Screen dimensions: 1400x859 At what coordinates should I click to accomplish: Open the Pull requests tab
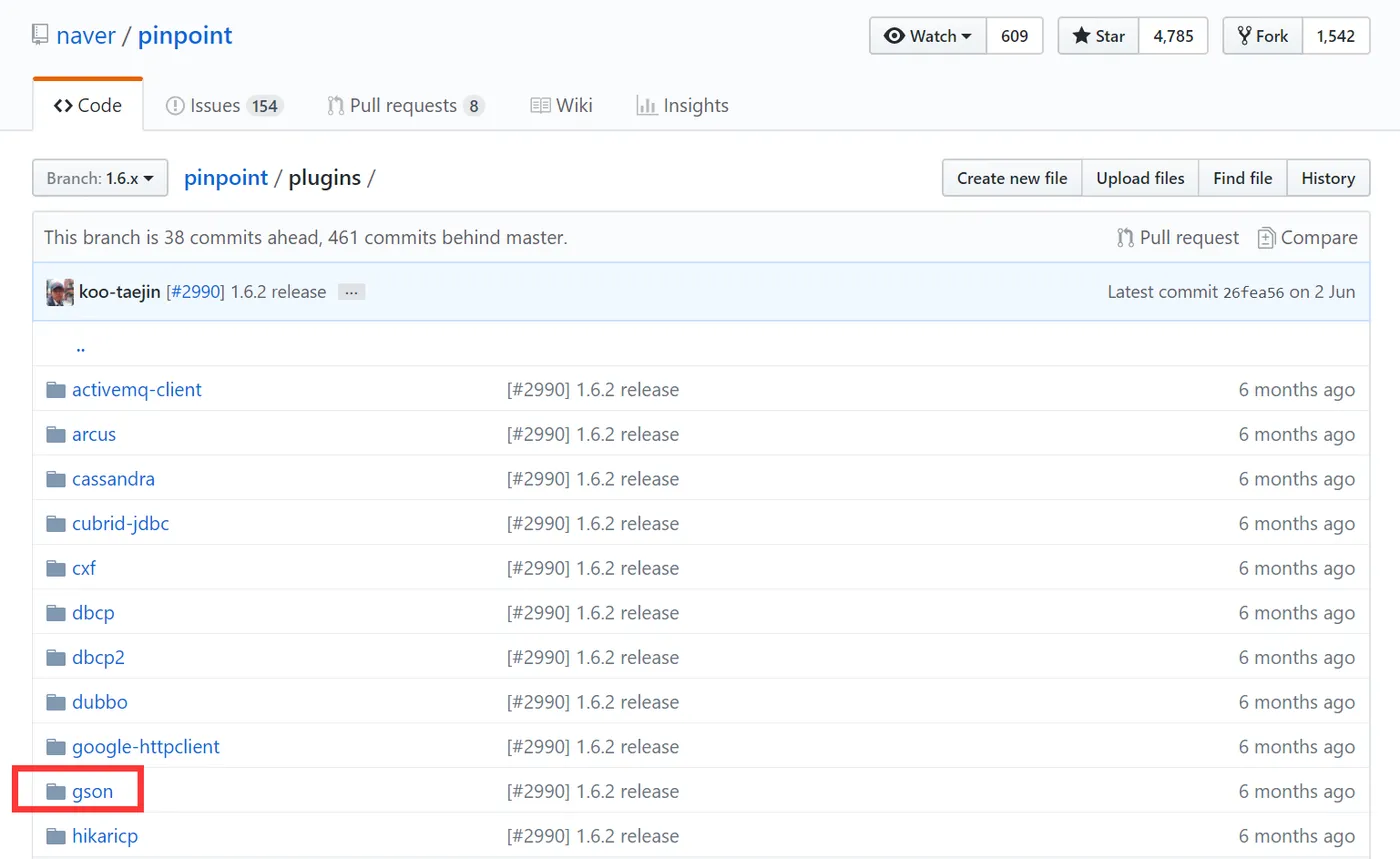406,105
